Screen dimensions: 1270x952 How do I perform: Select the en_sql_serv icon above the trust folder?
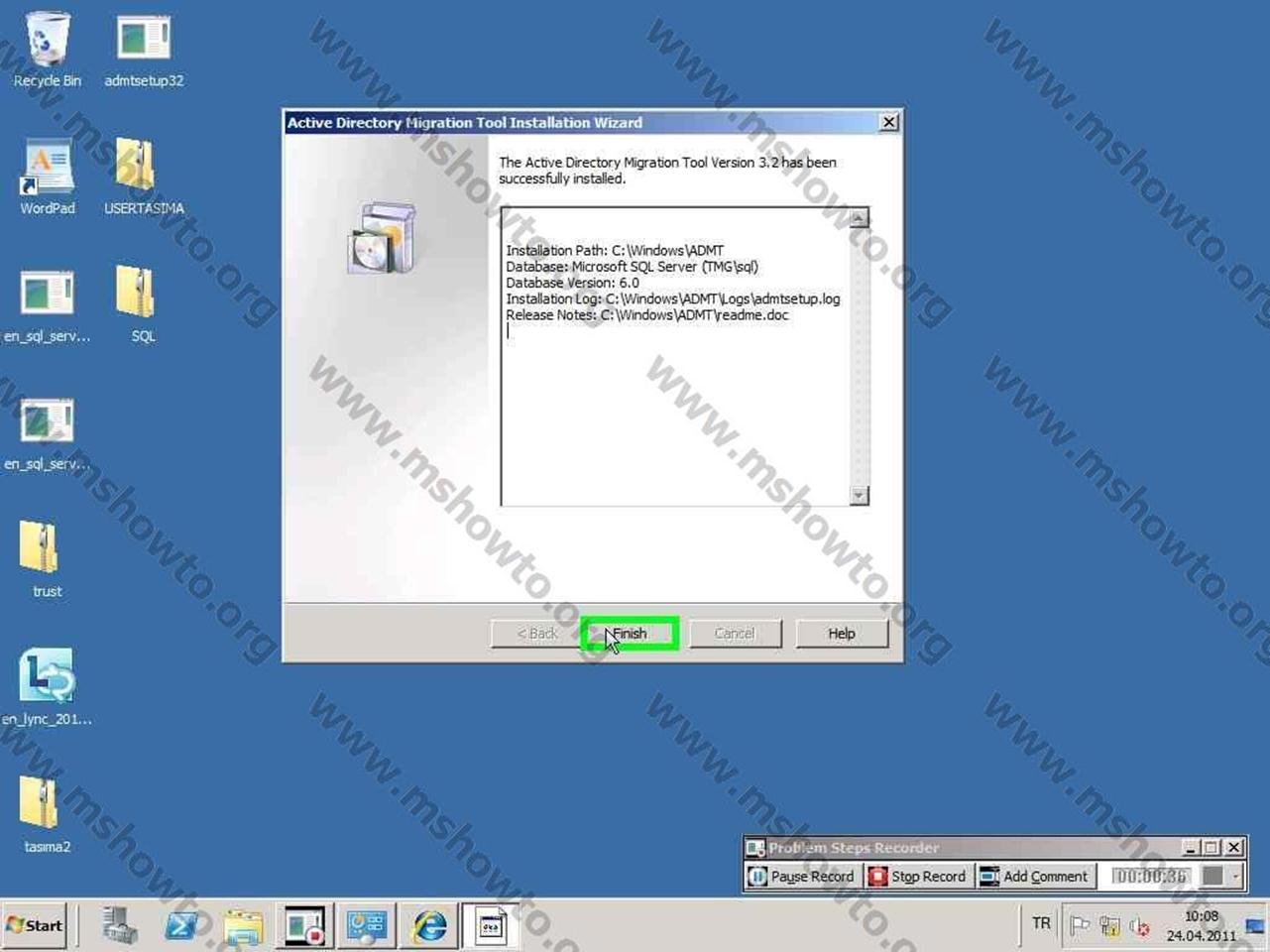point(47,433)
